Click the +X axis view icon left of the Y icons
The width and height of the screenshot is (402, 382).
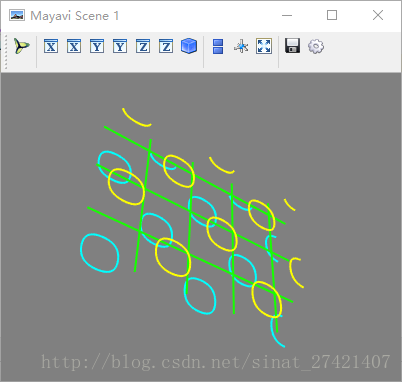click(x=74, y=46)
